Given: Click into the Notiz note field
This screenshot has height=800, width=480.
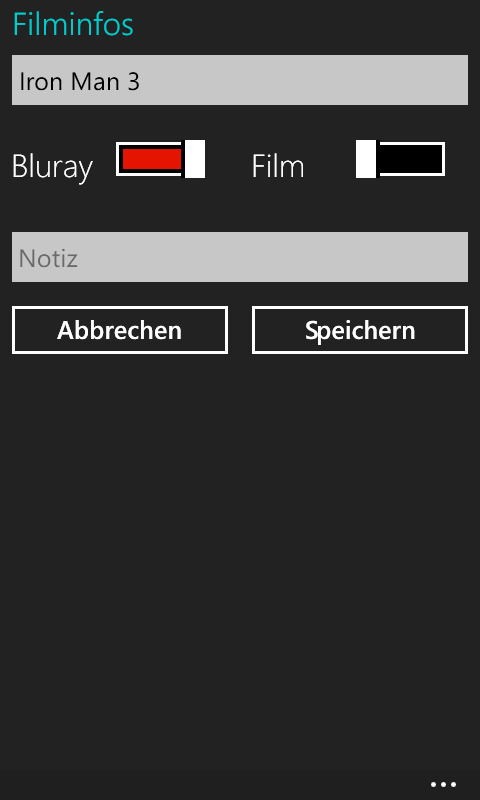Looking at the screenshot, I should pos(240,257).
